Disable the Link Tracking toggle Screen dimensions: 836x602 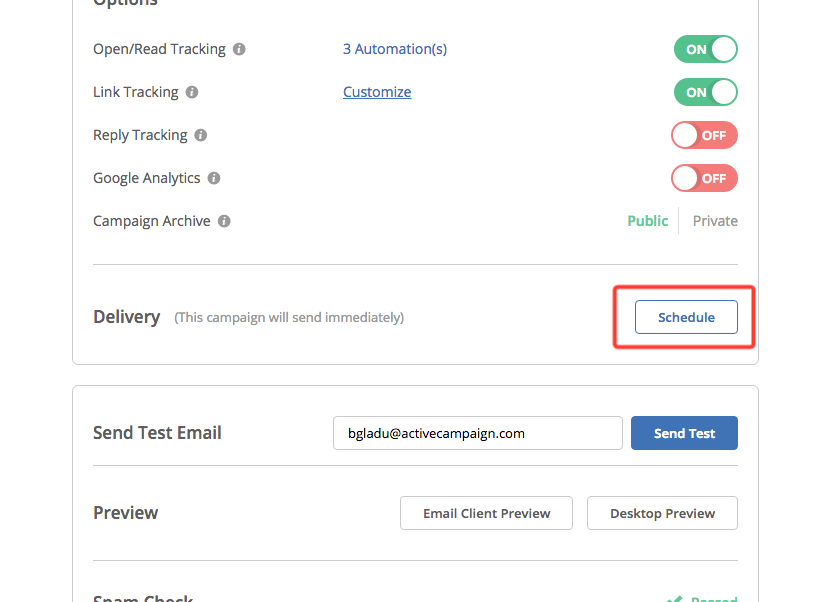coord(705,92)
